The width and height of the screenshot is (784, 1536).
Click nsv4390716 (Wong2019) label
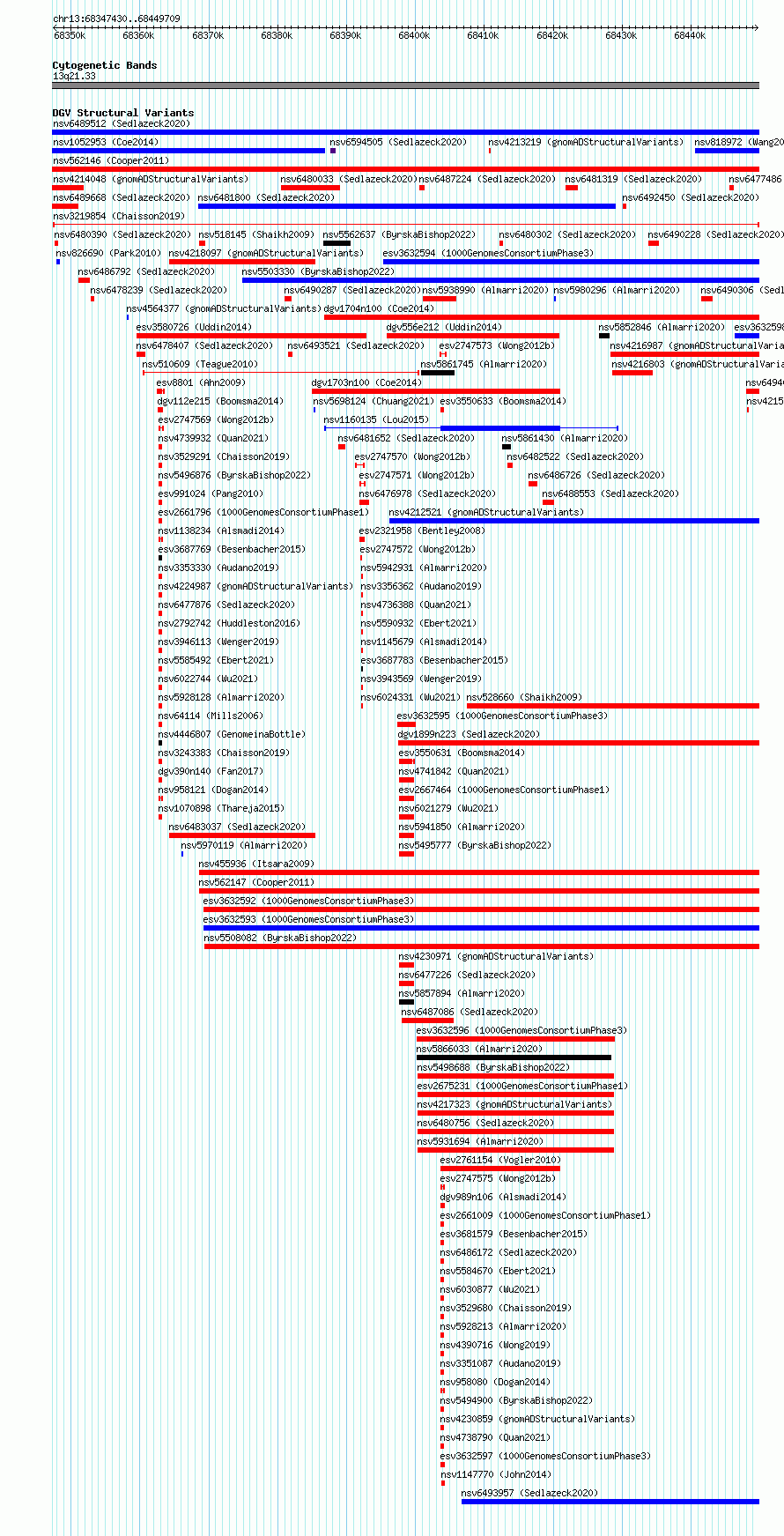tap(495, 1345)
